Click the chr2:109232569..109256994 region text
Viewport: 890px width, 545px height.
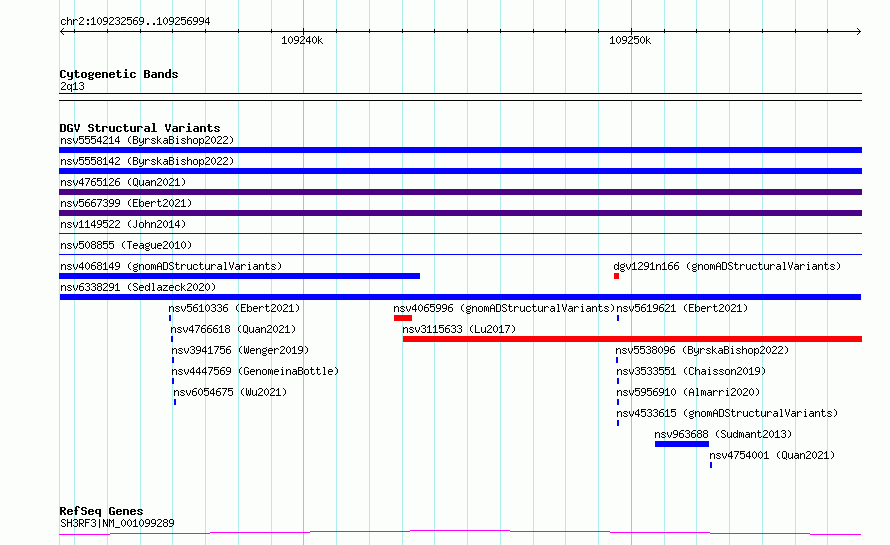coord(135,21)
